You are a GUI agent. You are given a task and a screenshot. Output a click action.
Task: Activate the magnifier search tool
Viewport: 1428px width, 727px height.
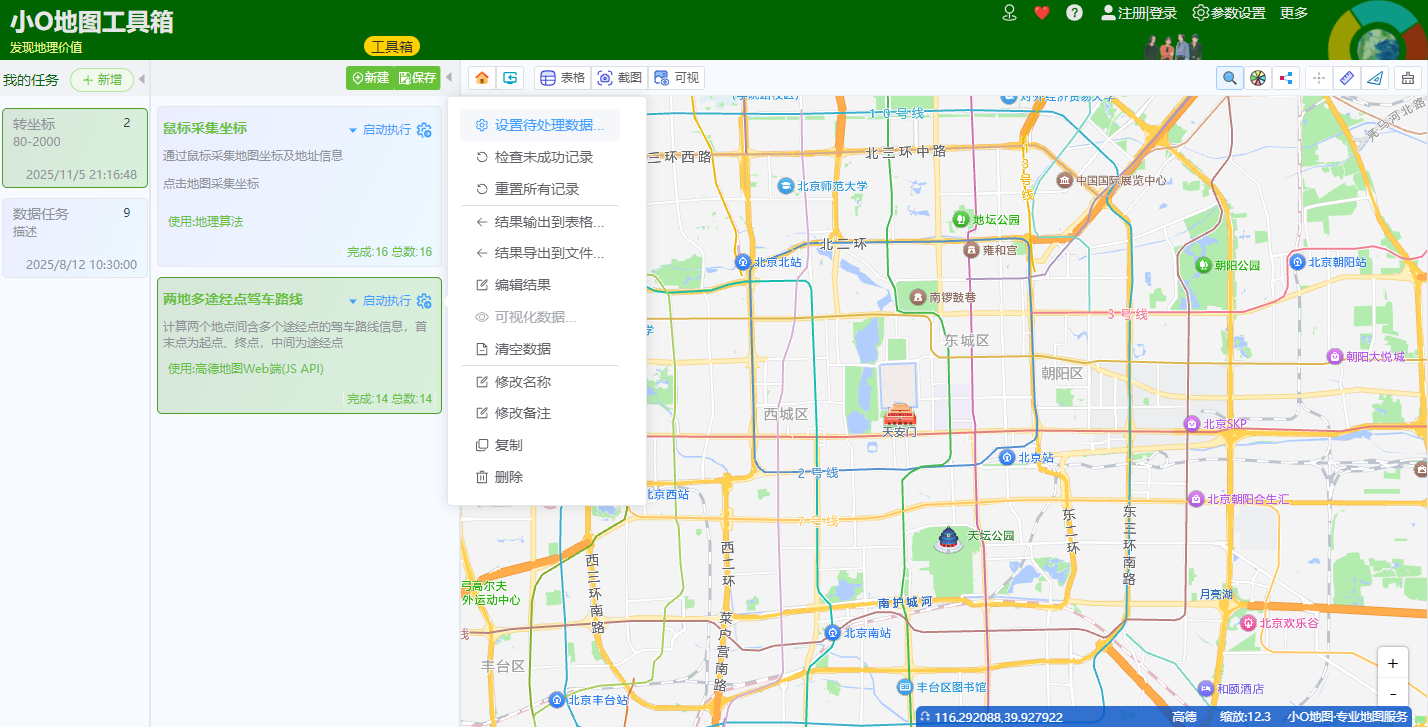click(1230, 78)
